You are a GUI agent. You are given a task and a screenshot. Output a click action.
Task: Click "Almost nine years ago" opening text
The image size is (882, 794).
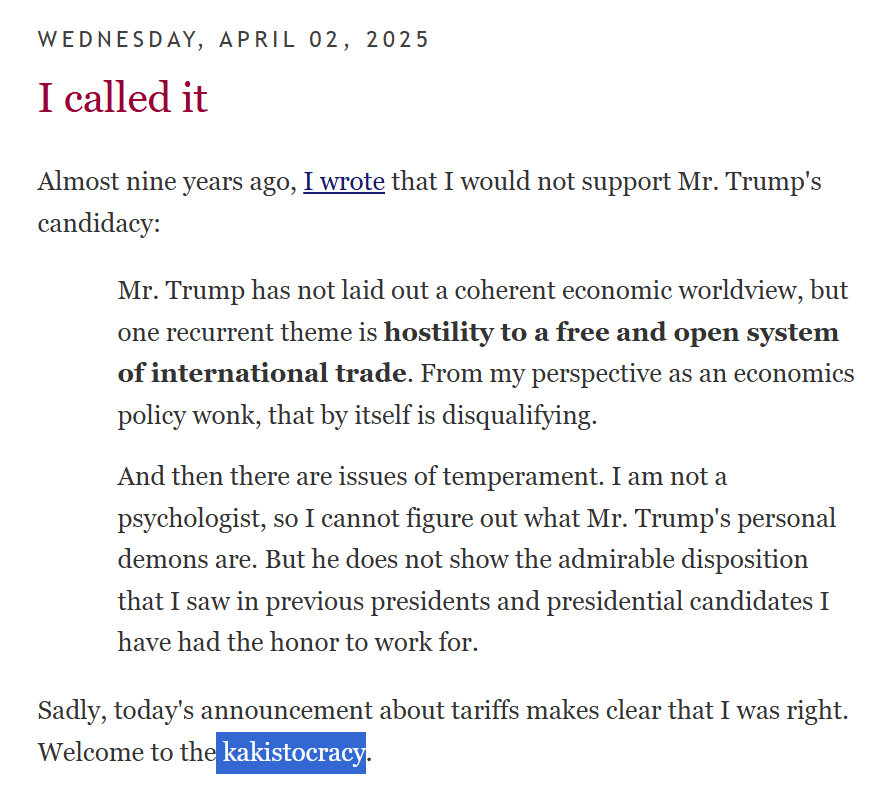167,182
